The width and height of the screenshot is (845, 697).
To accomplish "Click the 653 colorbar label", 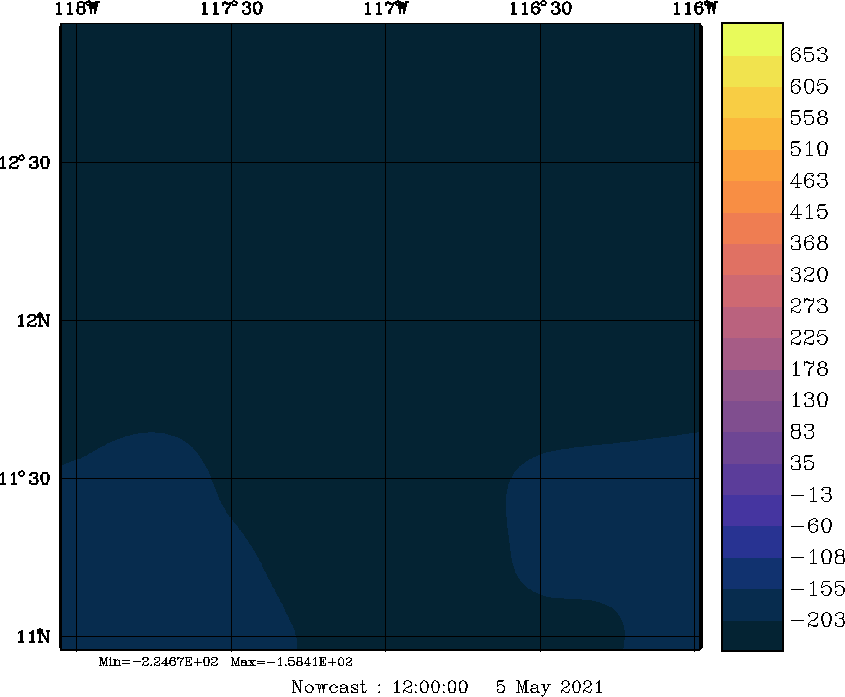I will coord(809,55).
